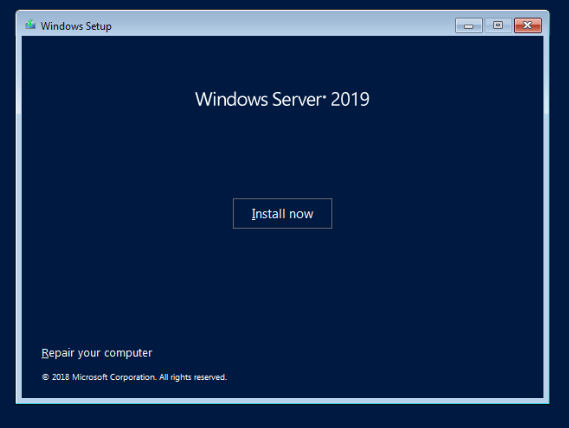The height and width of the screenshot is (428, 569).
Task: Click the Windows Setup title text
Action: [76, 26]
